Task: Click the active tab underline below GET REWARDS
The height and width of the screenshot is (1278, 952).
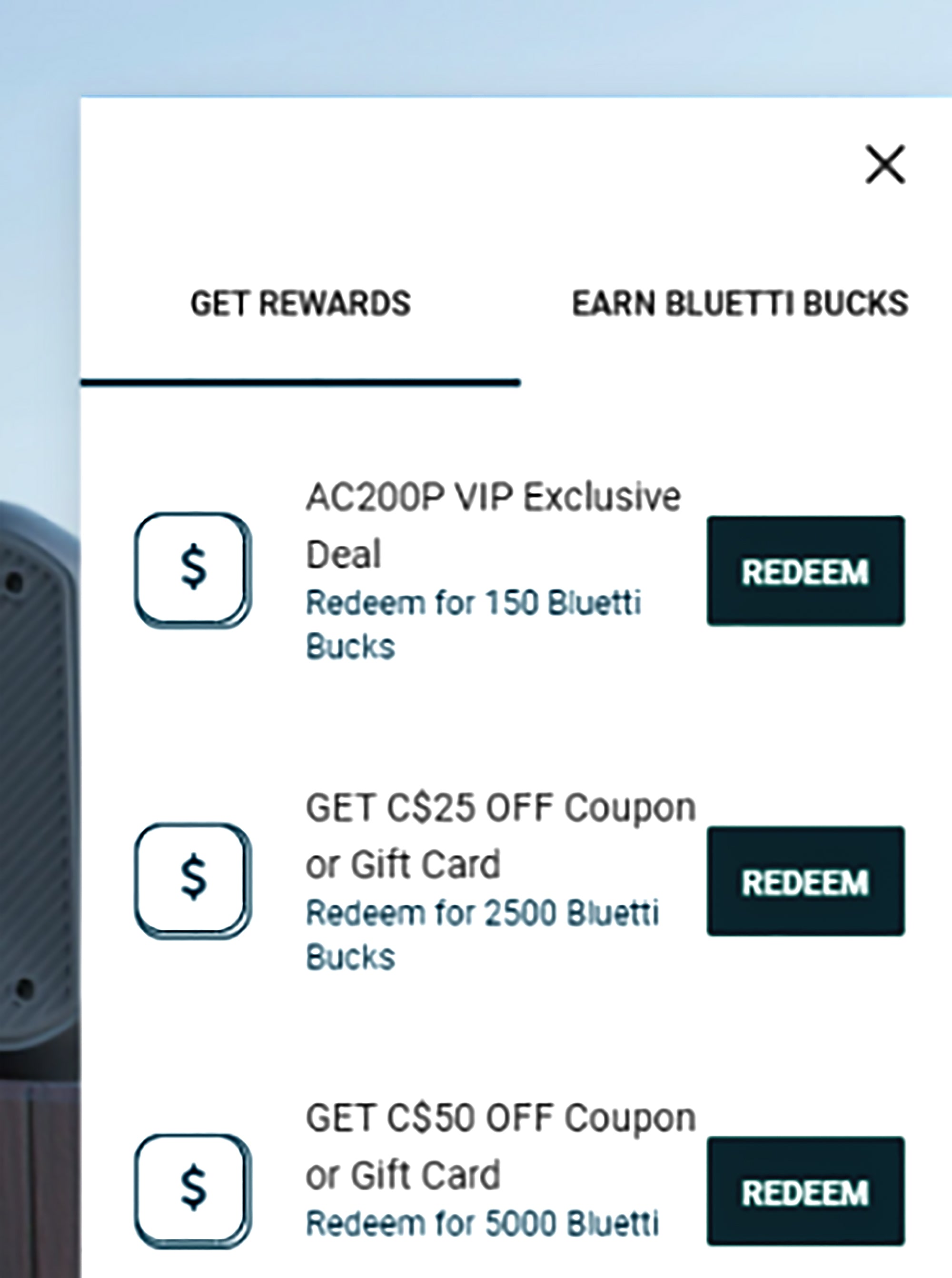Action: 300,382
